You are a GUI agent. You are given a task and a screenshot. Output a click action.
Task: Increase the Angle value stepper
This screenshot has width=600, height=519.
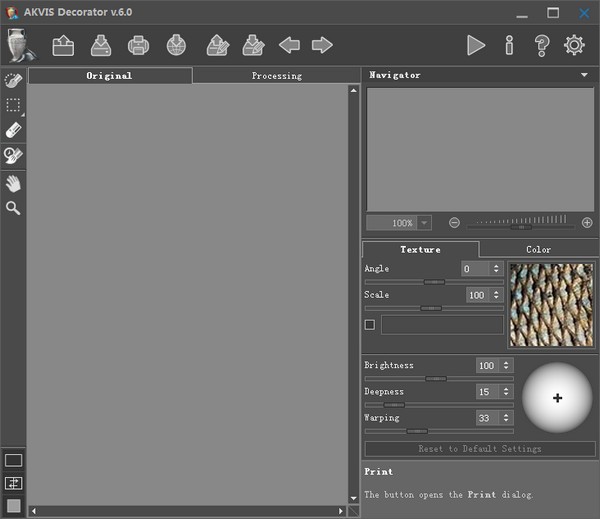coord(497,266)
